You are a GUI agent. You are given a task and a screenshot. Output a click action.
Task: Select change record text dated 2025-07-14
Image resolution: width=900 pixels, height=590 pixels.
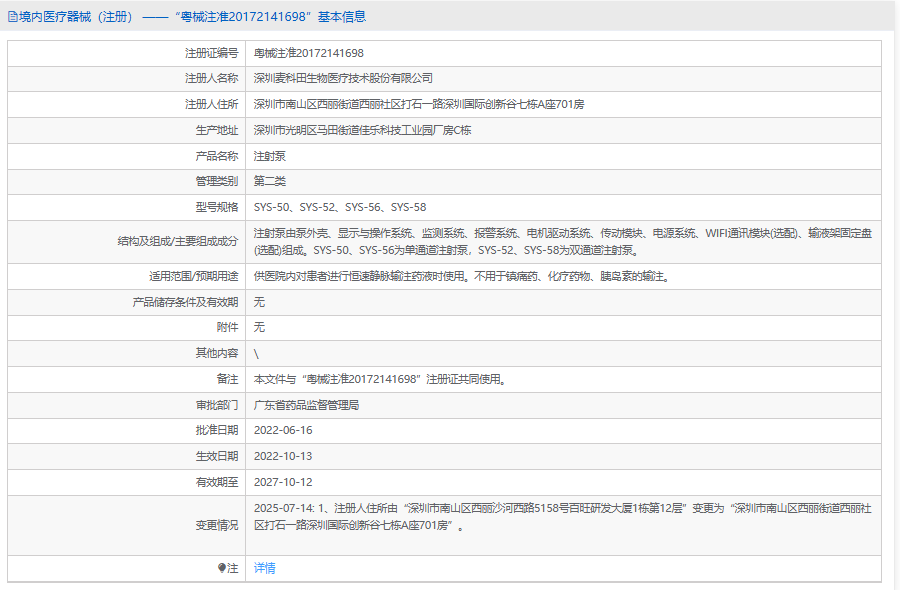click(562, 517)
